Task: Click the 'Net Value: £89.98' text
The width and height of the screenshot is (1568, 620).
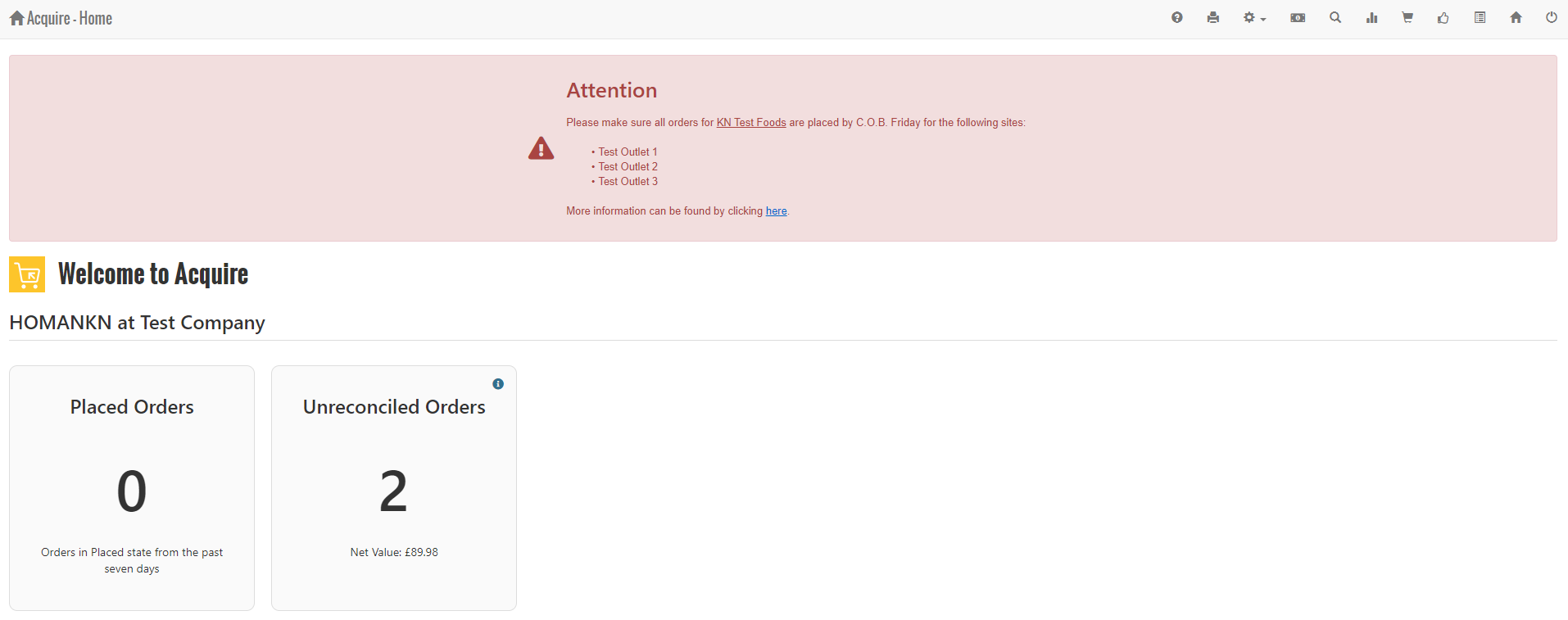Action: point(394,553)
